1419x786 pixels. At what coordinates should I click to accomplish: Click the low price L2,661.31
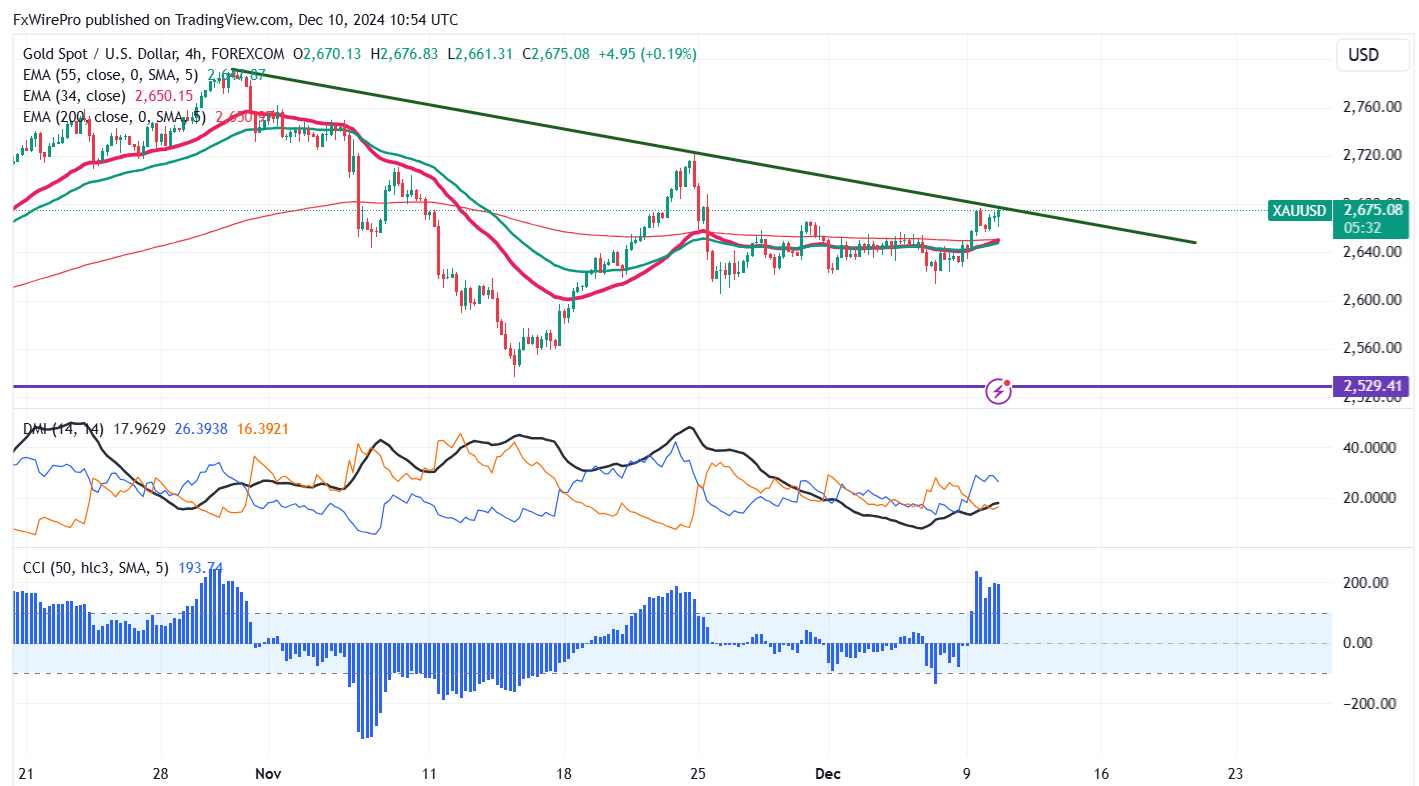[481, 54]
